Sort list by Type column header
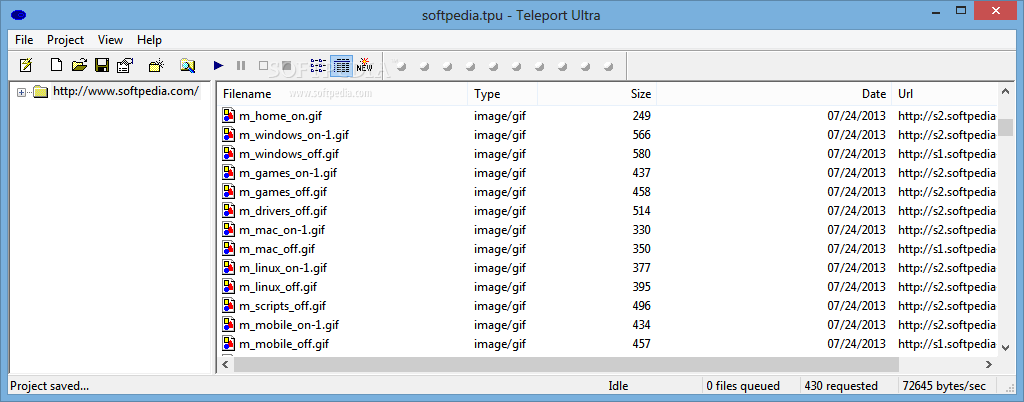Viewport: 1024px width, 402px height. 503,94
